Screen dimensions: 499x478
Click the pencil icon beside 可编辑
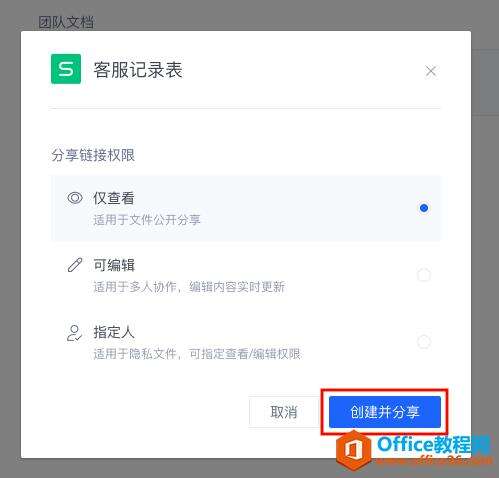[x=75, y=265]
